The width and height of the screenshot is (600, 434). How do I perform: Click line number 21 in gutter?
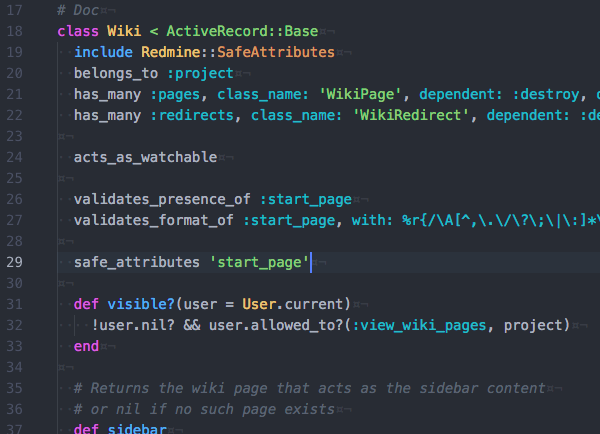point(14,95)
